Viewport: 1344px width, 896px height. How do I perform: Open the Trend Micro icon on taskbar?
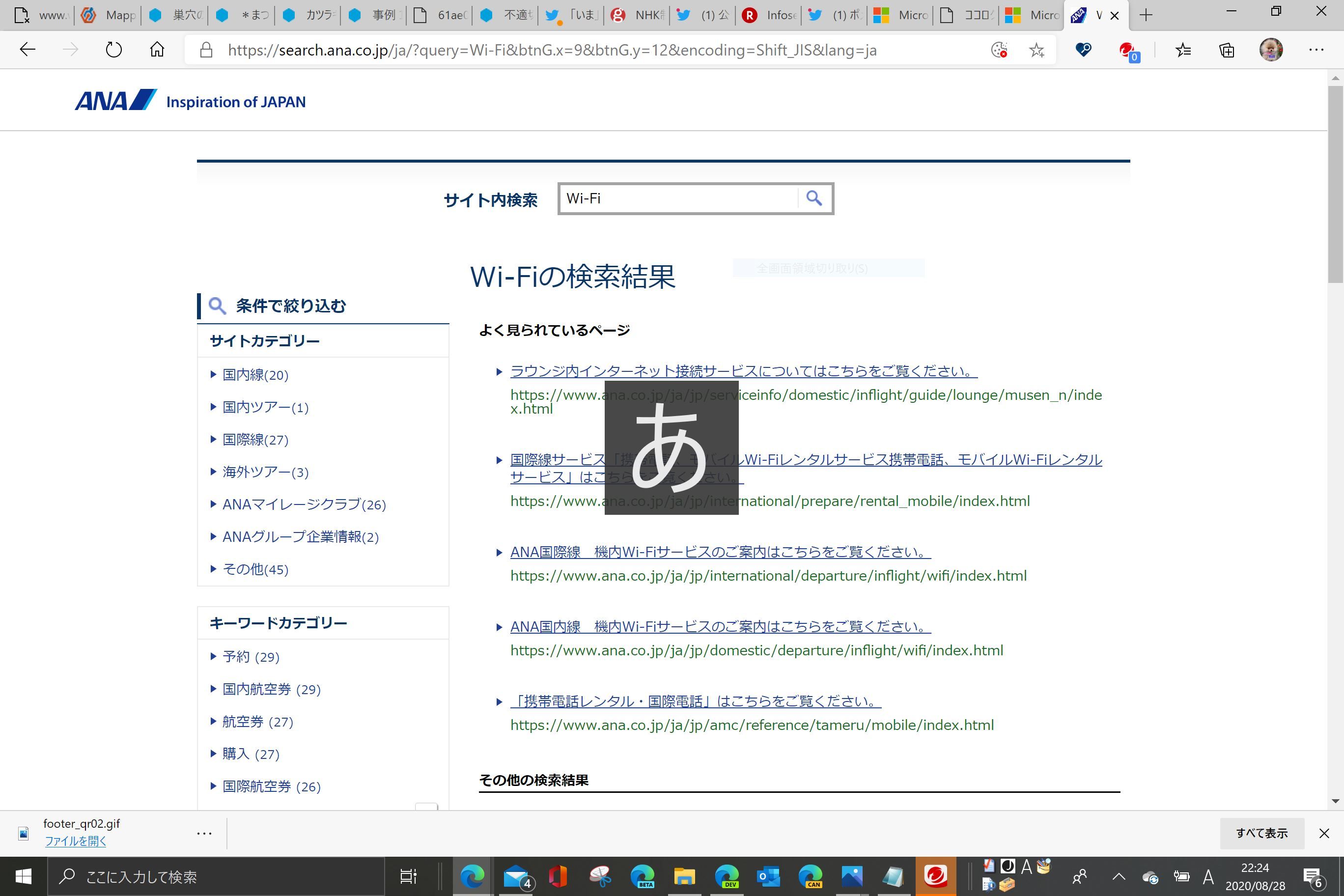(x=936, y=876)
